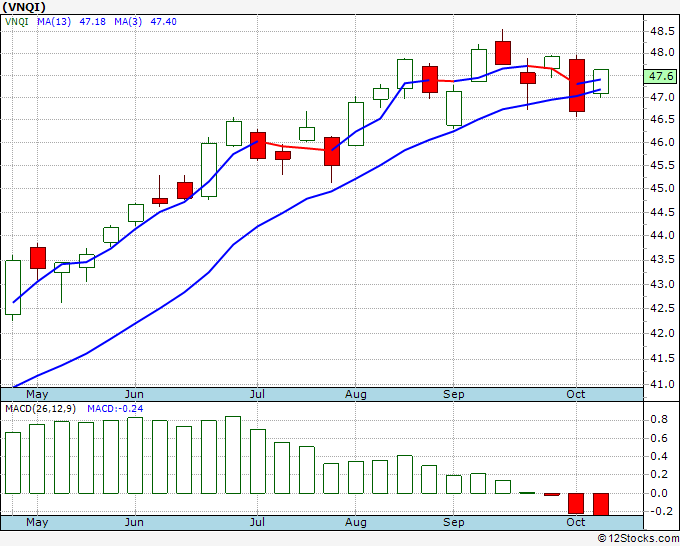Click the first green MACD histogram bar

pos(13,463)
